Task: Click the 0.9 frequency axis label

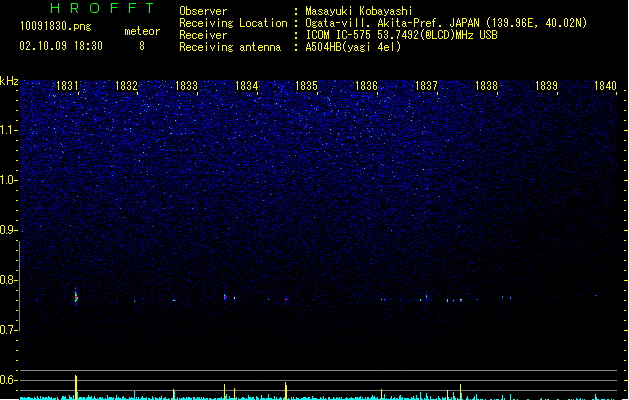Action: click(x=8, y=230)
